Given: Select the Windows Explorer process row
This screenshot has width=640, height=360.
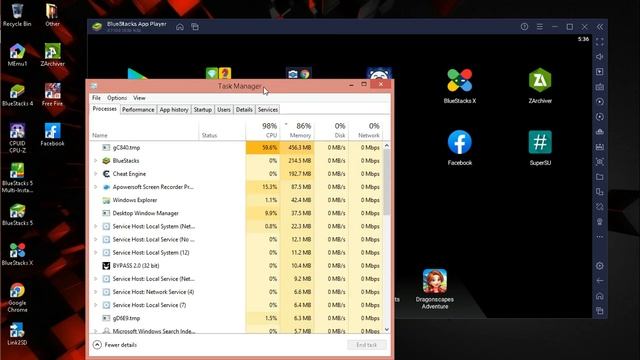Looking at the screenshot, I should [236, 200].
